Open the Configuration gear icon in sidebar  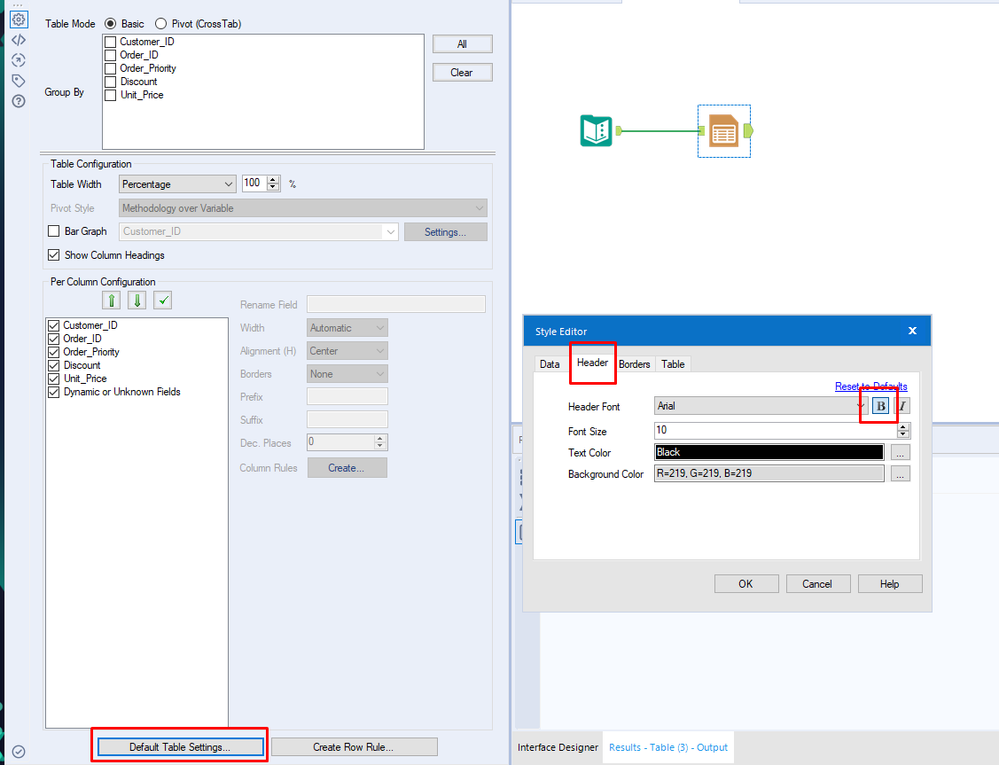pyautogui.click(x=18, y=19)
